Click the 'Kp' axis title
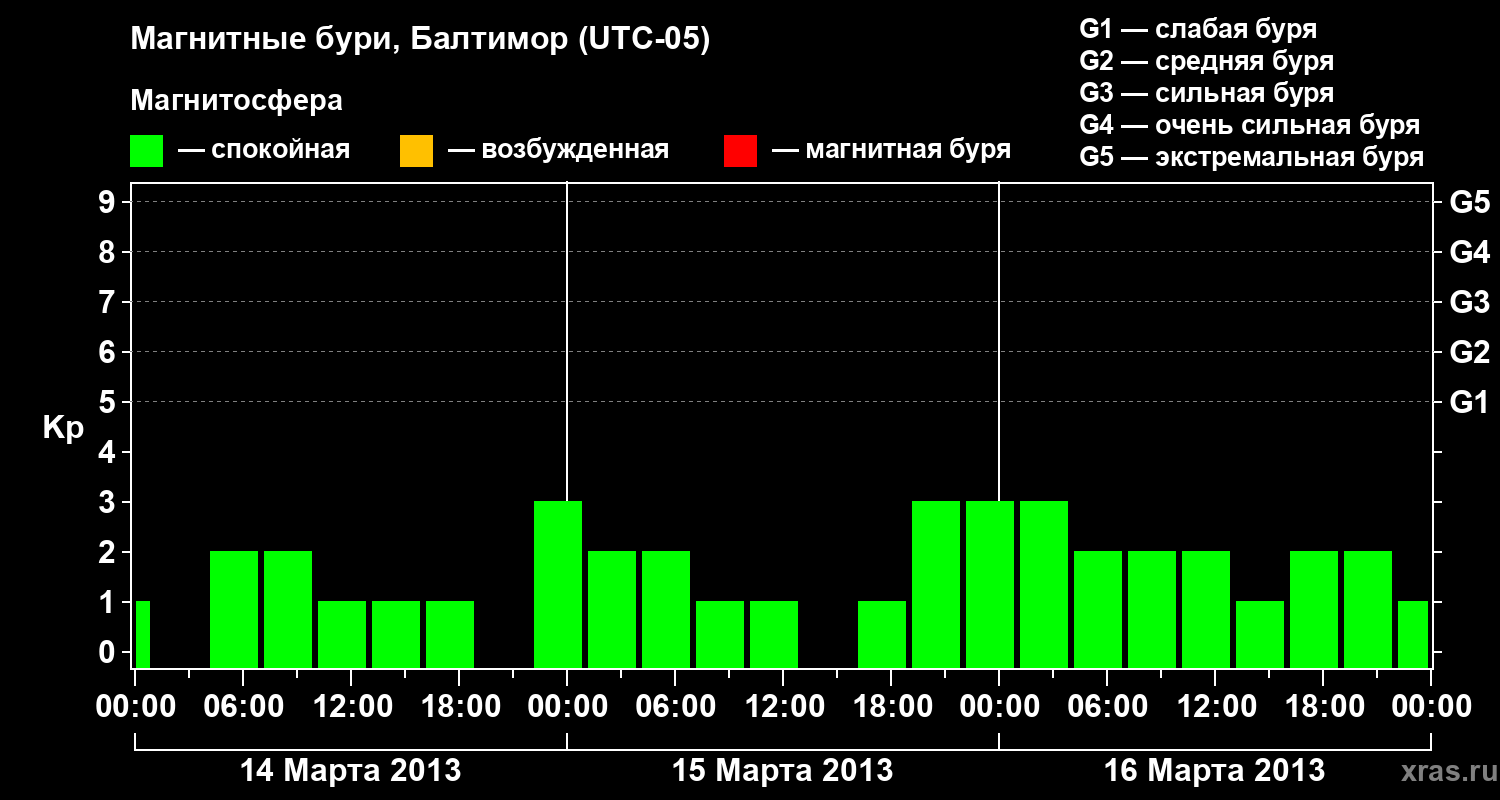Viewport: 1500px width, 800px height. click(63, 428)
